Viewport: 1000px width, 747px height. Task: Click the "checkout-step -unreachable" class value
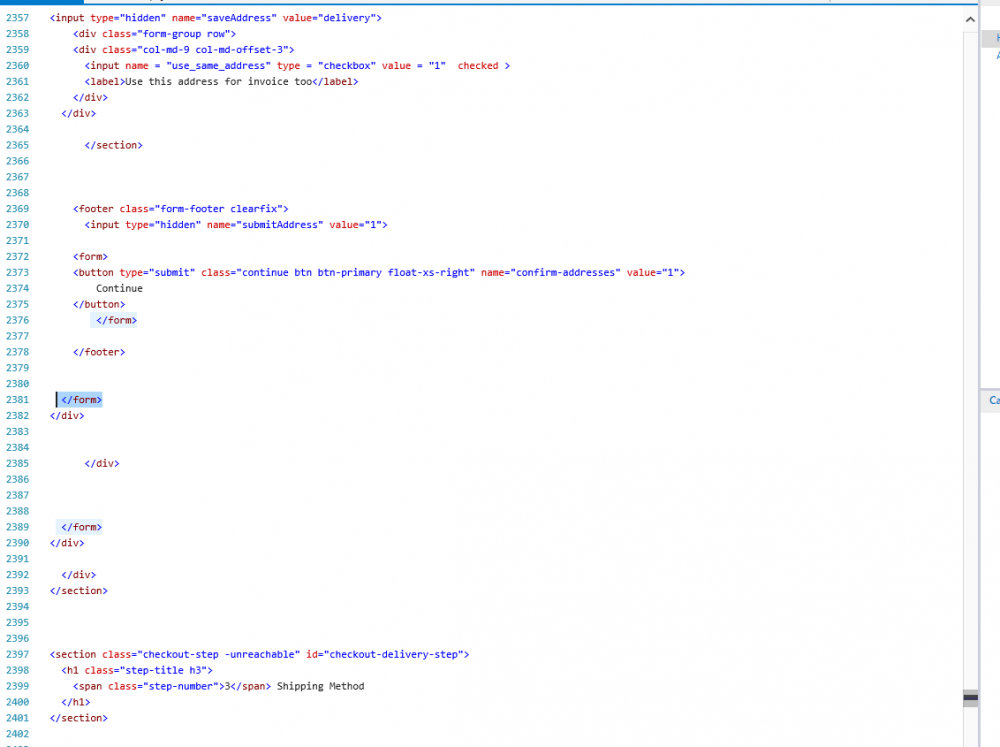tap(219, 655)
